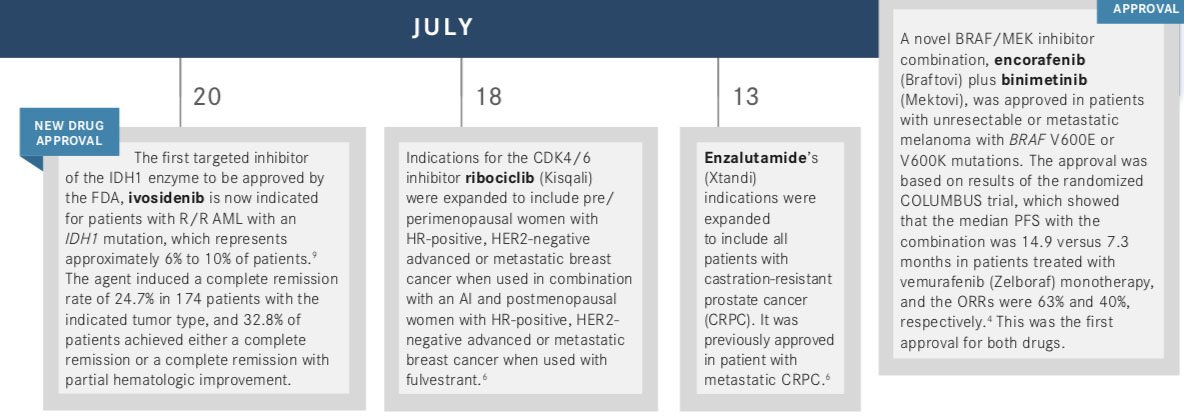The image size is (1184, 420).
Task: Click the Xtandi brand name in parentheses
Action: (732, 178)
